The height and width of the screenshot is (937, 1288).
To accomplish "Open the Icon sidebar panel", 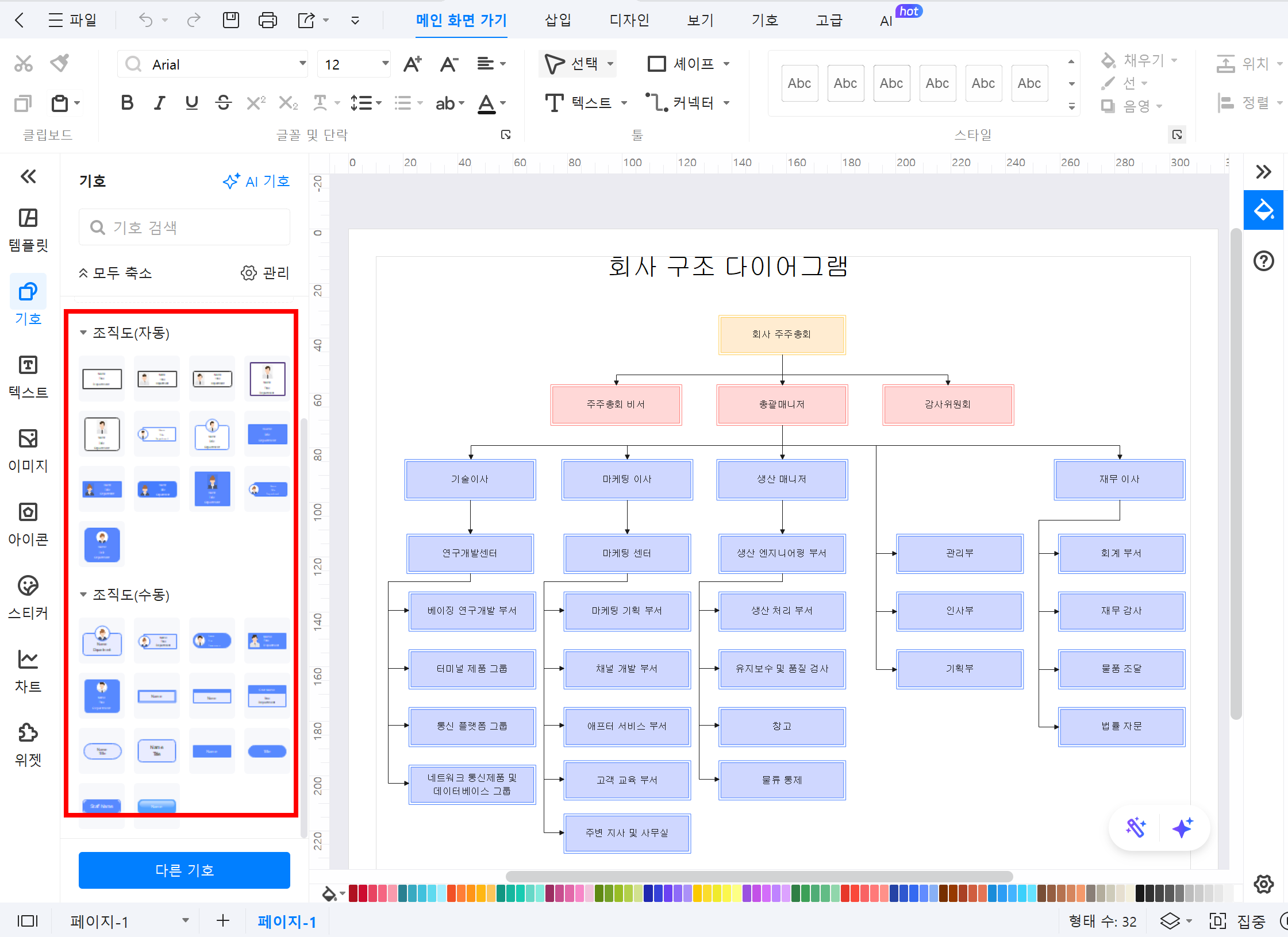I will pyautogui.click(x=28, y=524).
